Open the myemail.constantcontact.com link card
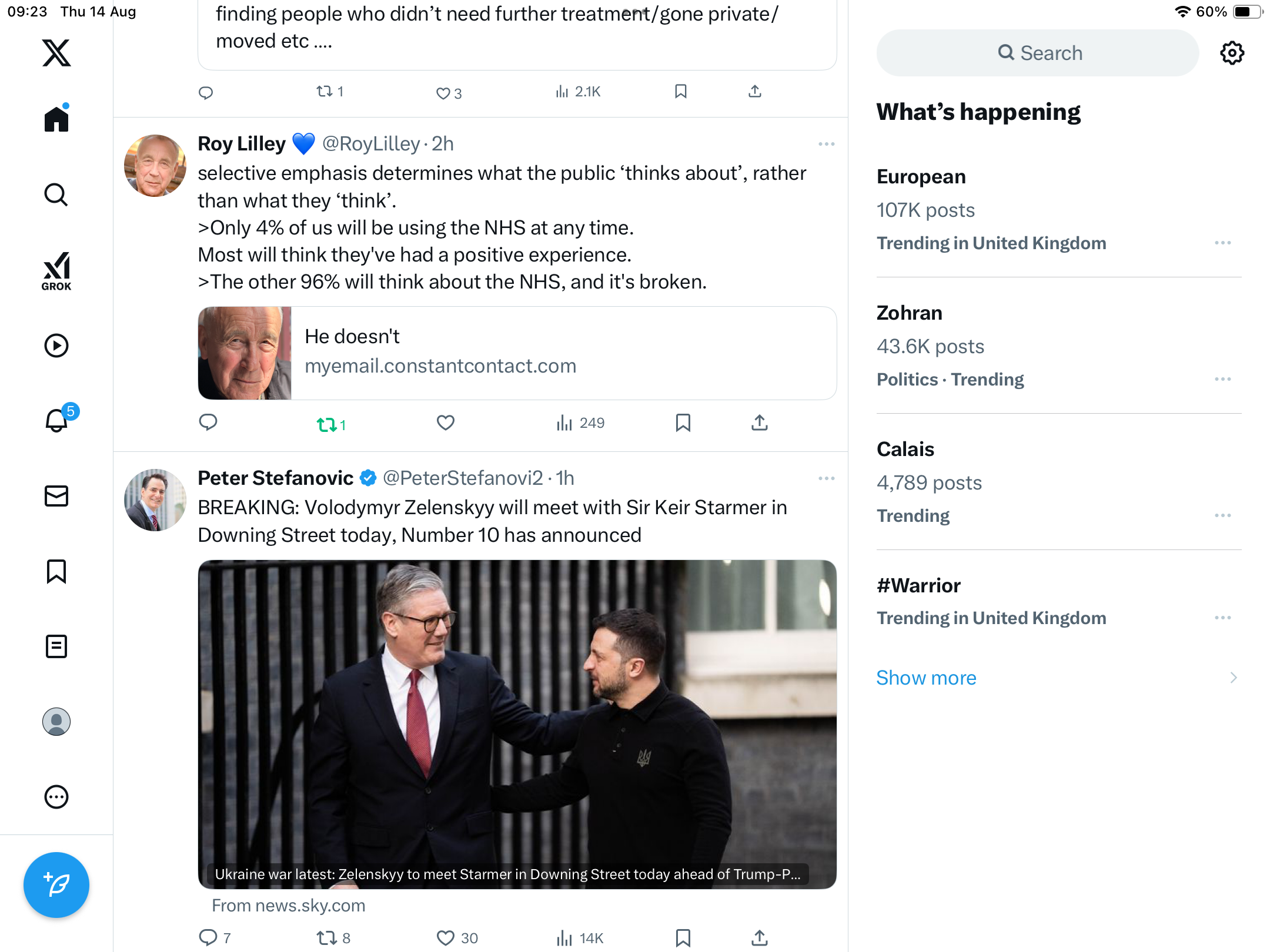 click(517, 353)
